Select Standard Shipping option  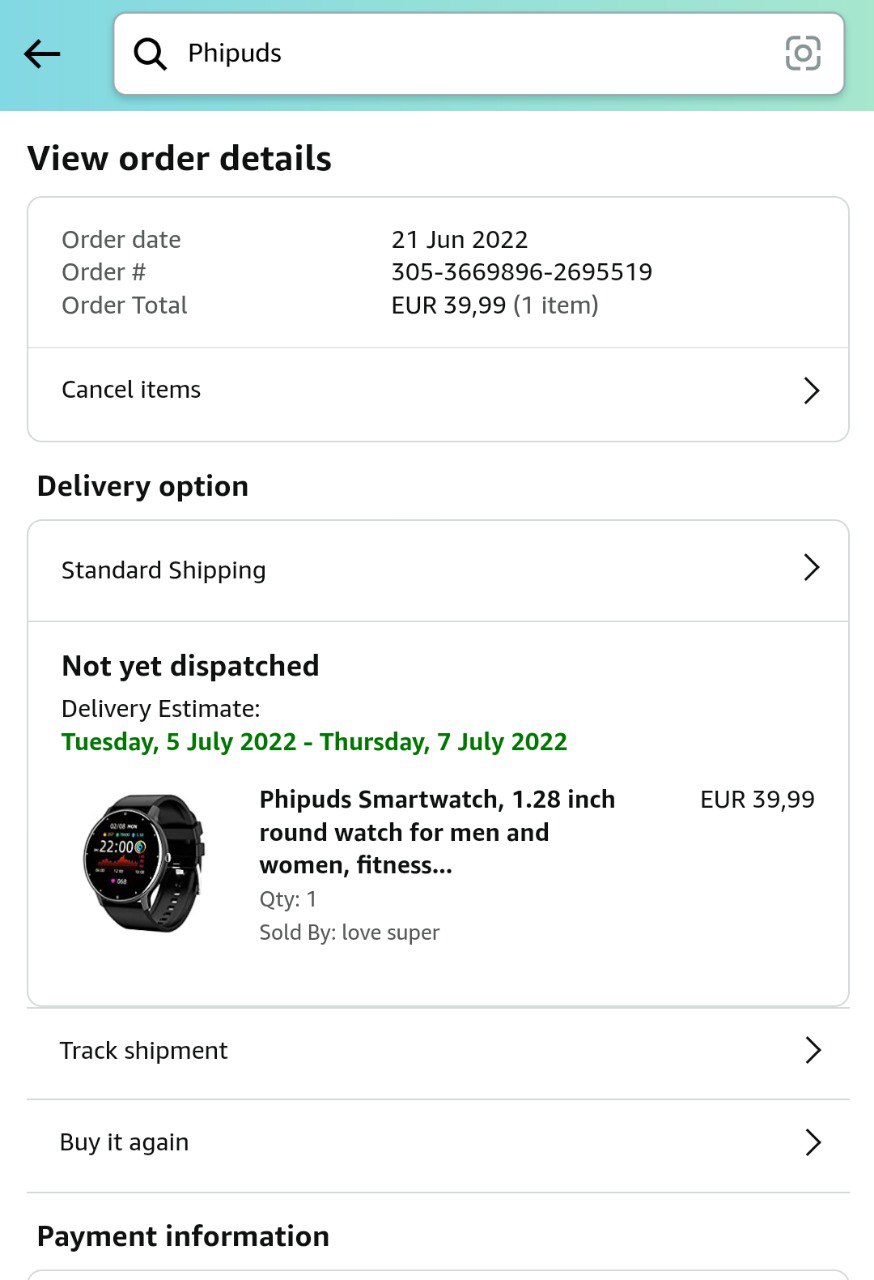coord(164,570)
